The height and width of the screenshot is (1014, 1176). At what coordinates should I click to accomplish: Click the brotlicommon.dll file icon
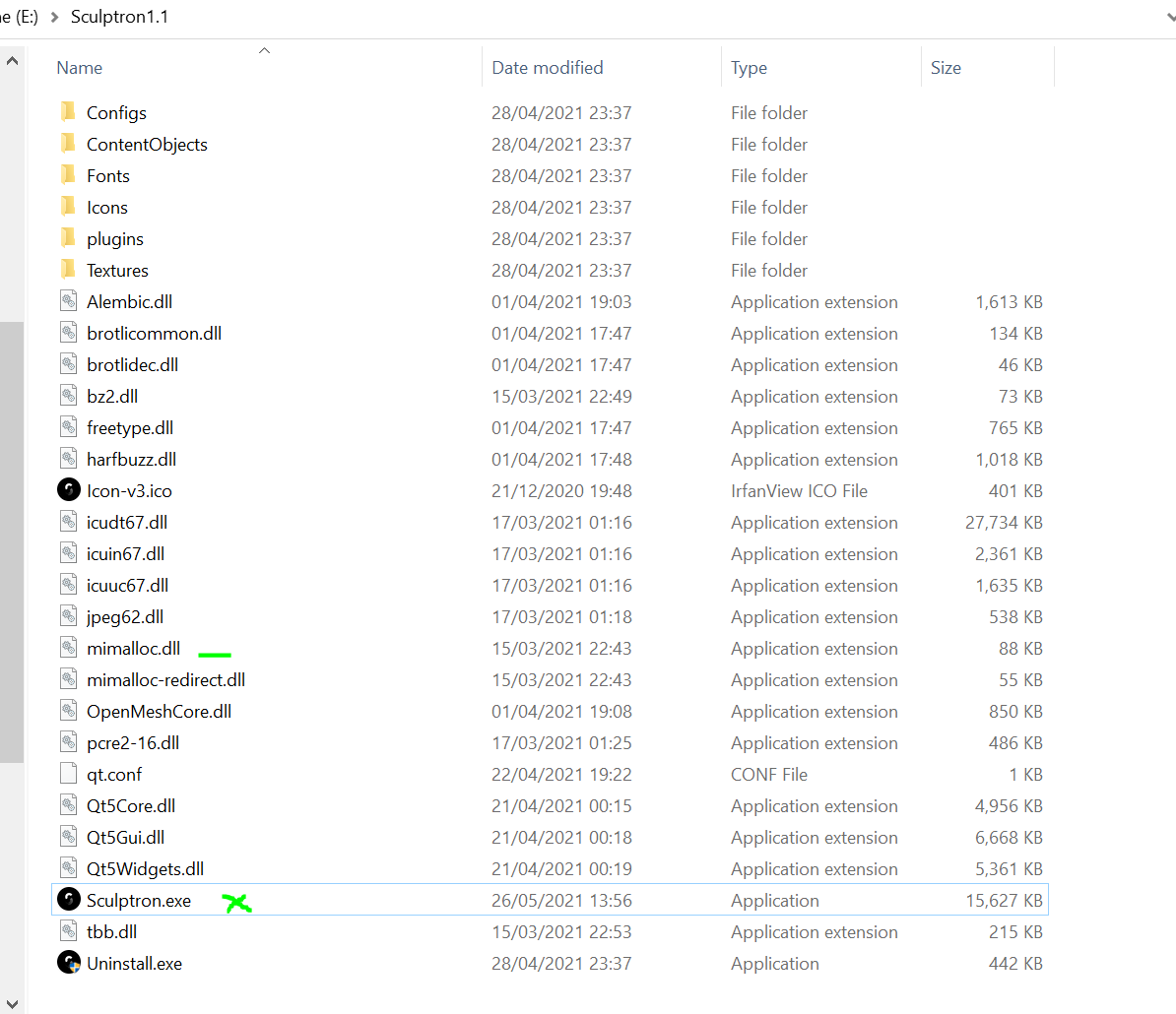click(x=68, y=333)
